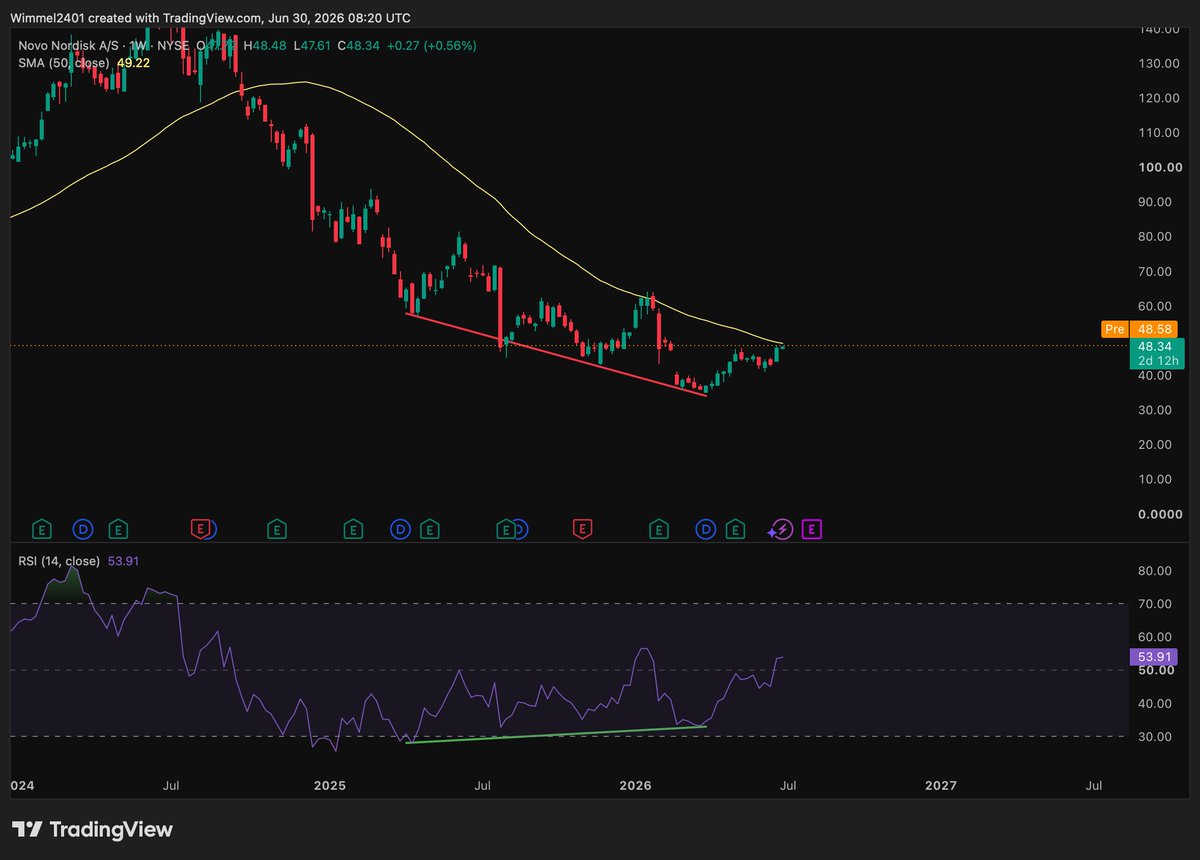Click the blue dividend marker from spring 2025
Image resolution: width=1200 pixels, height=860 pixels.
[x=400, y=528]
